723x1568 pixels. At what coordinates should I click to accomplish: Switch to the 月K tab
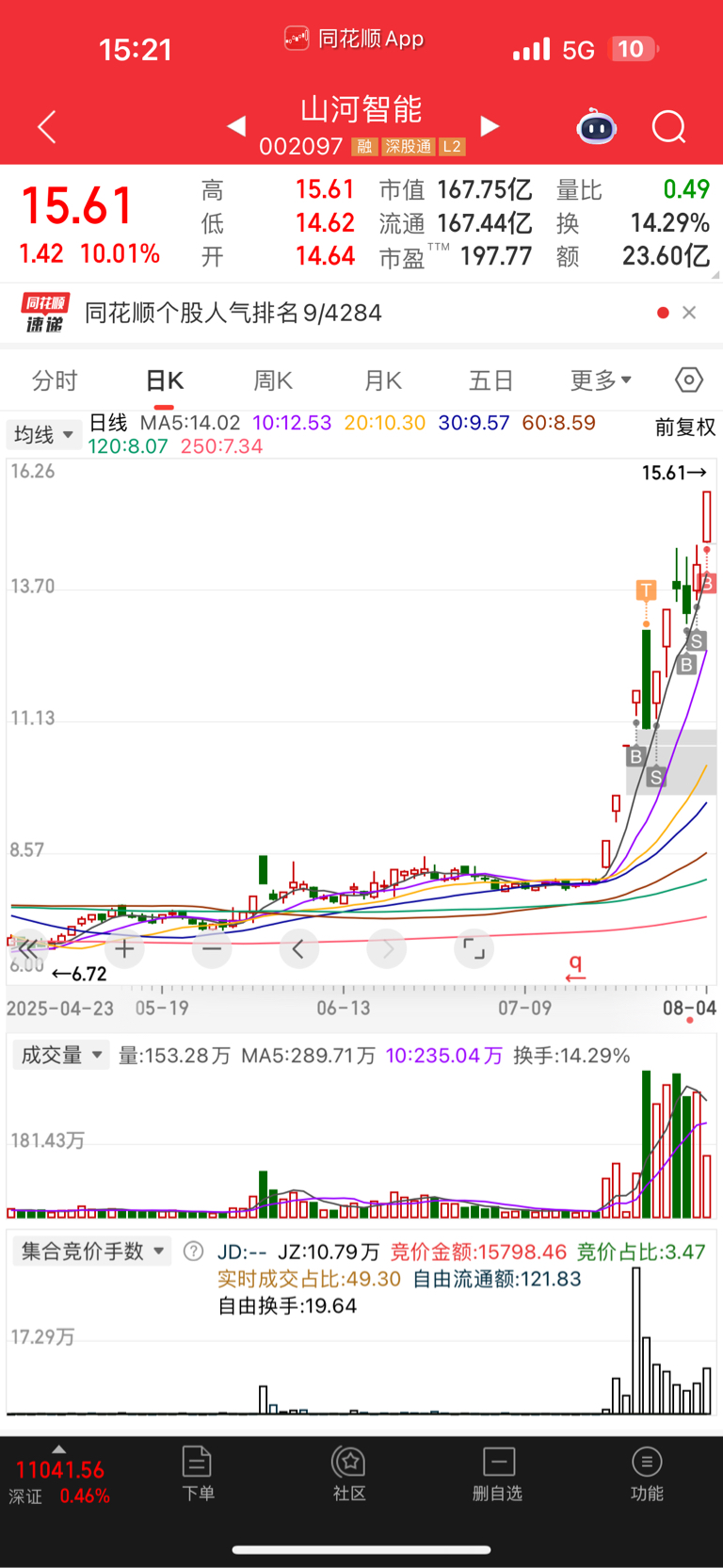point(383,380)
